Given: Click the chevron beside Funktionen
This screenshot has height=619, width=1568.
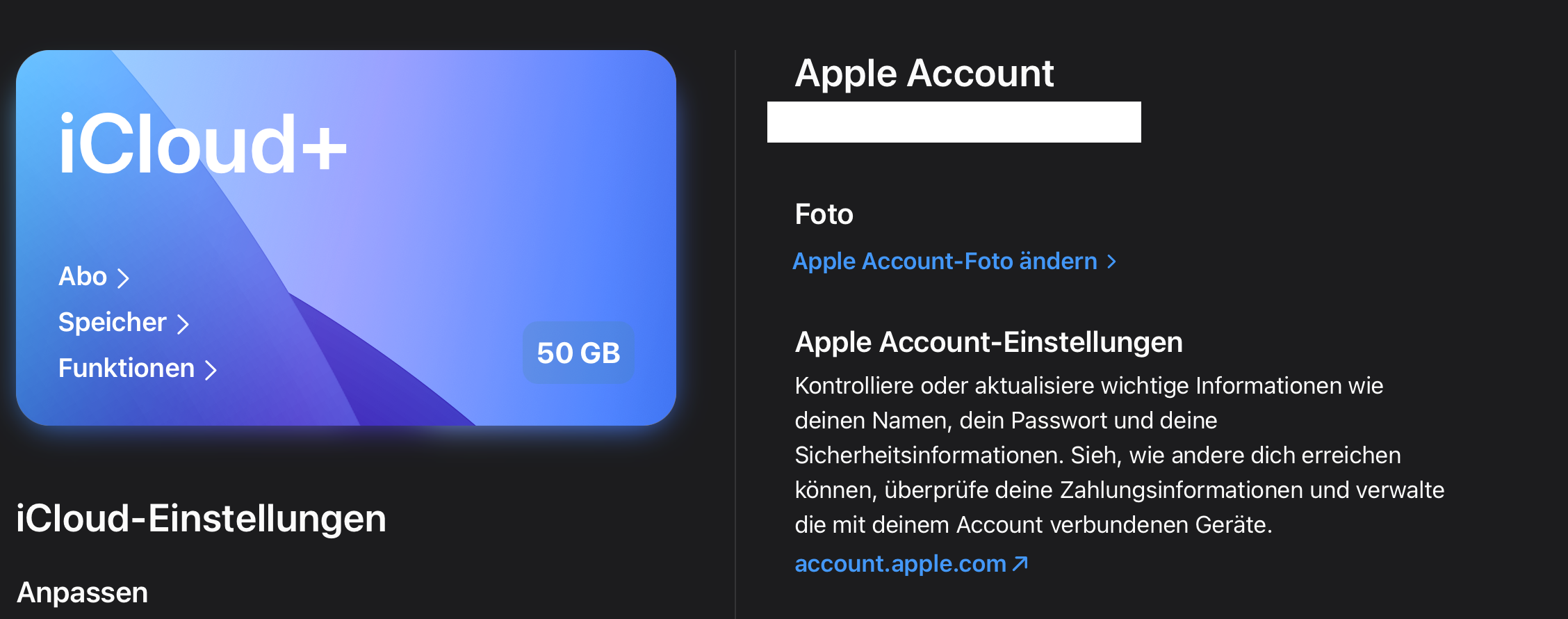Looking at the screenshot, I should tap(211, 370).
